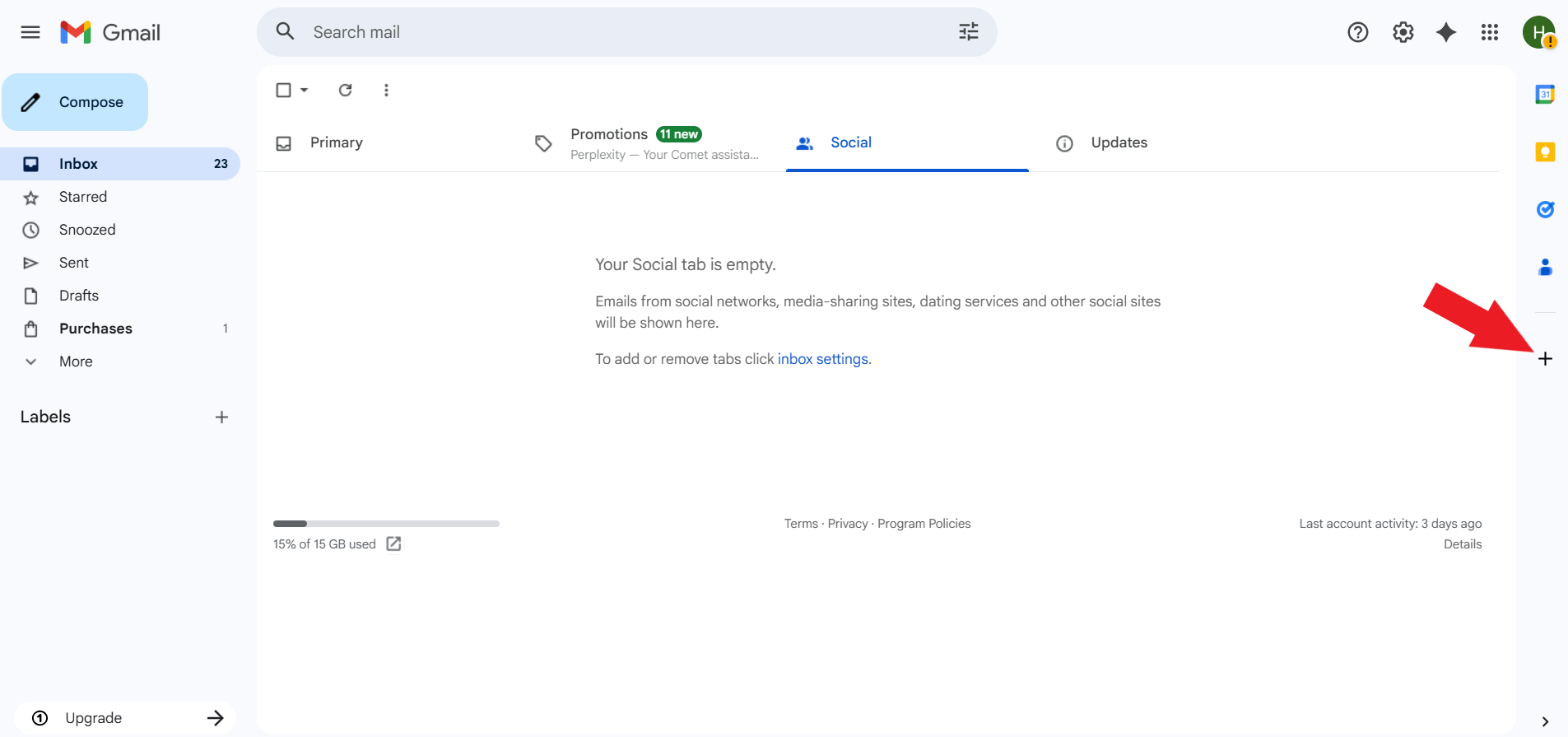Hide the side panel chevron
Viewport: 1568px width, 737px height.
click(x=1545, y=721)
